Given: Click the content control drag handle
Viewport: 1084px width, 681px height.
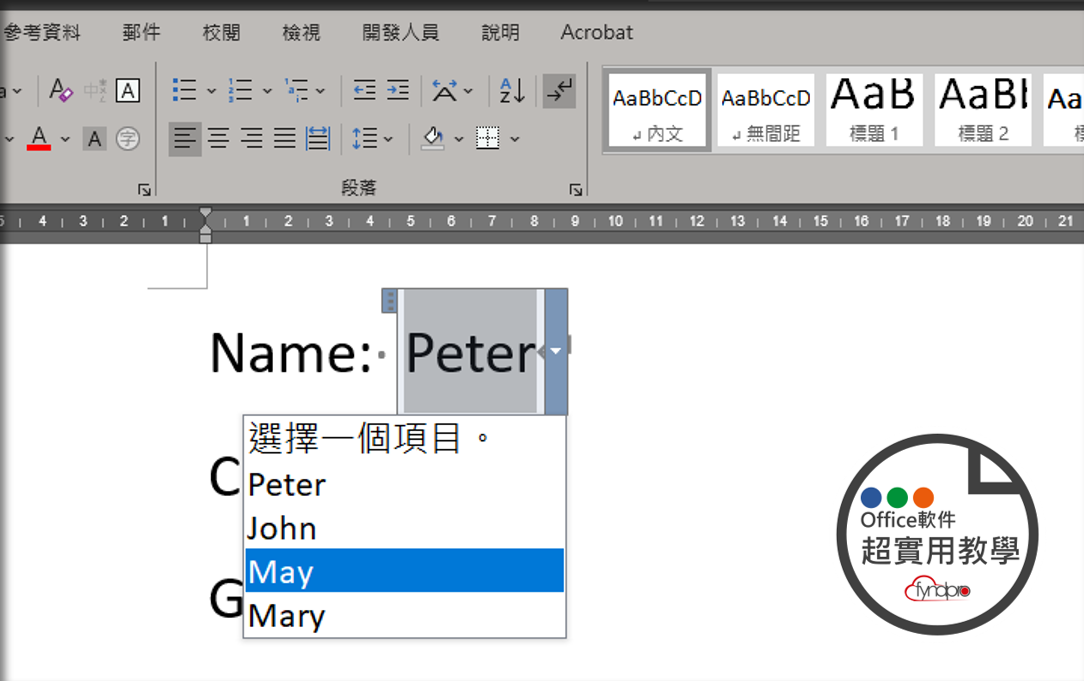Looking at the screenshot, I should pos(390,300).
